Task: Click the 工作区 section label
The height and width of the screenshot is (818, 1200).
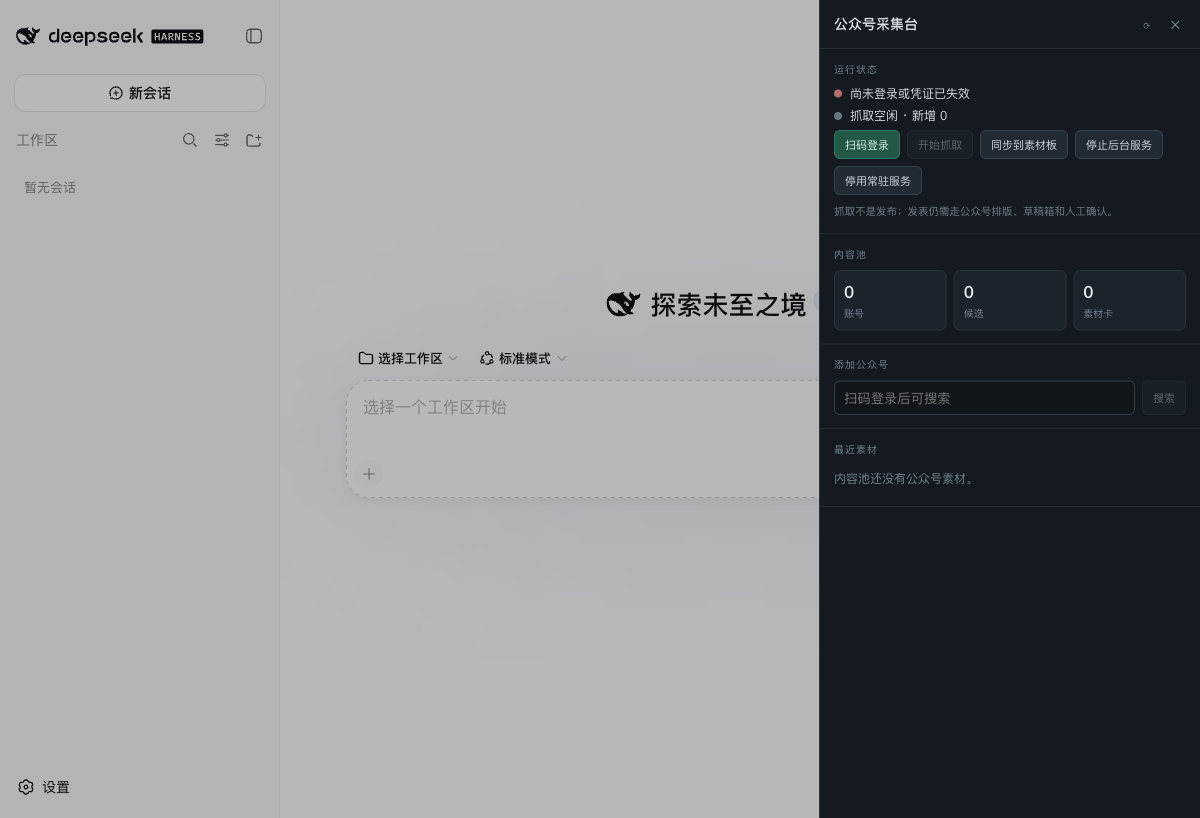Action: 37,140
